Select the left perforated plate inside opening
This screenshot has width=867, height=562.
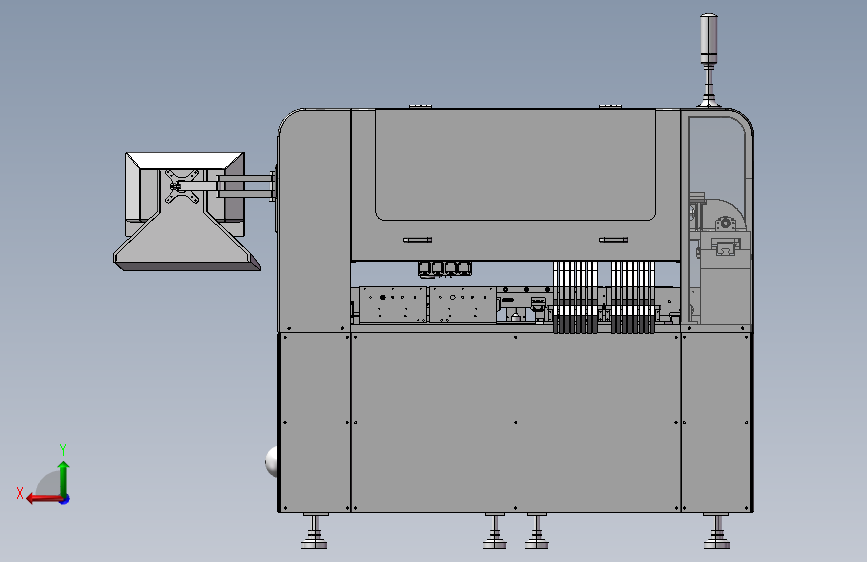393,304
